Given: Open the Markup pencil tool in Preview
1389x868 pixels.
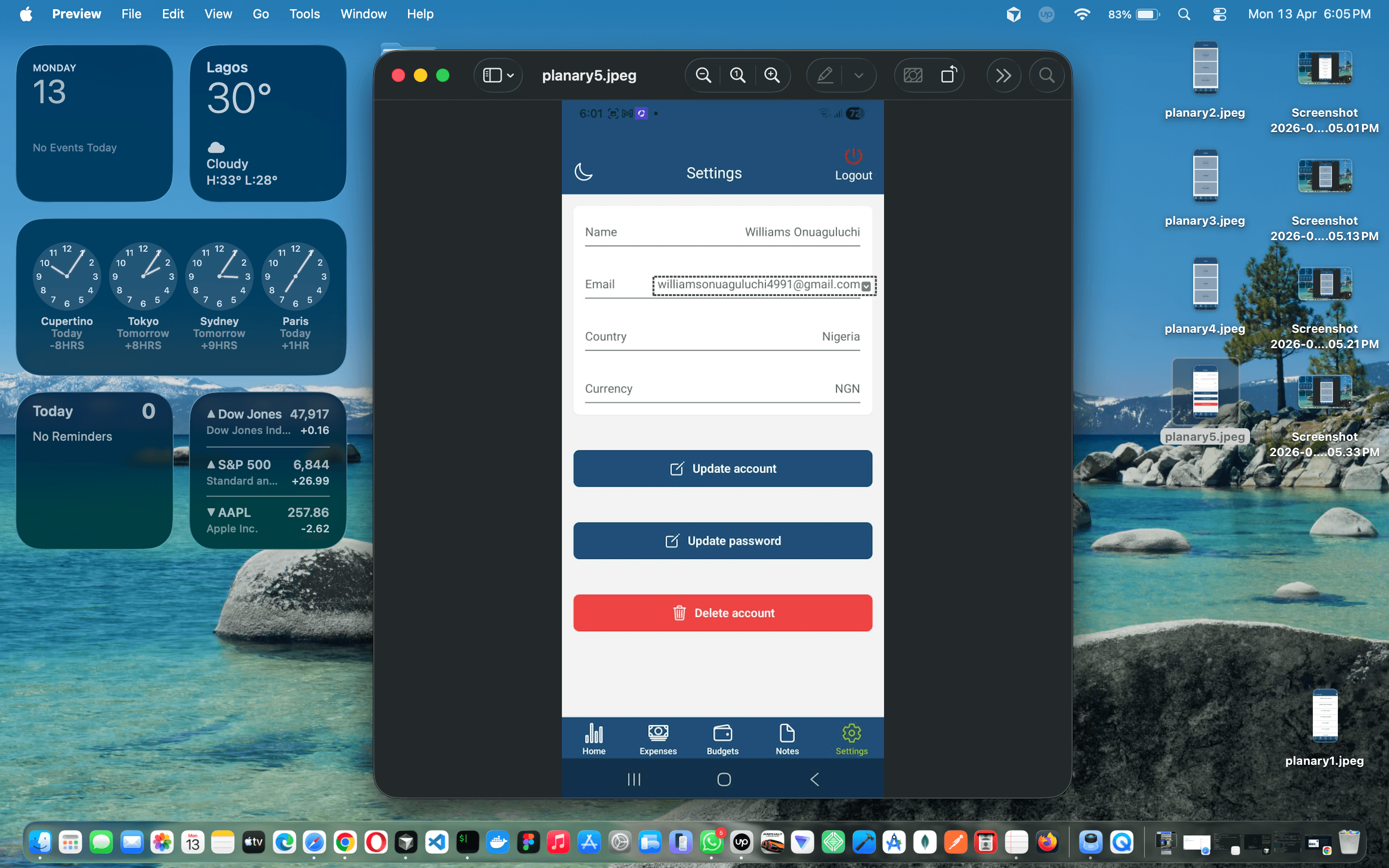Looking at the screenshot, I should coord(825,75).
